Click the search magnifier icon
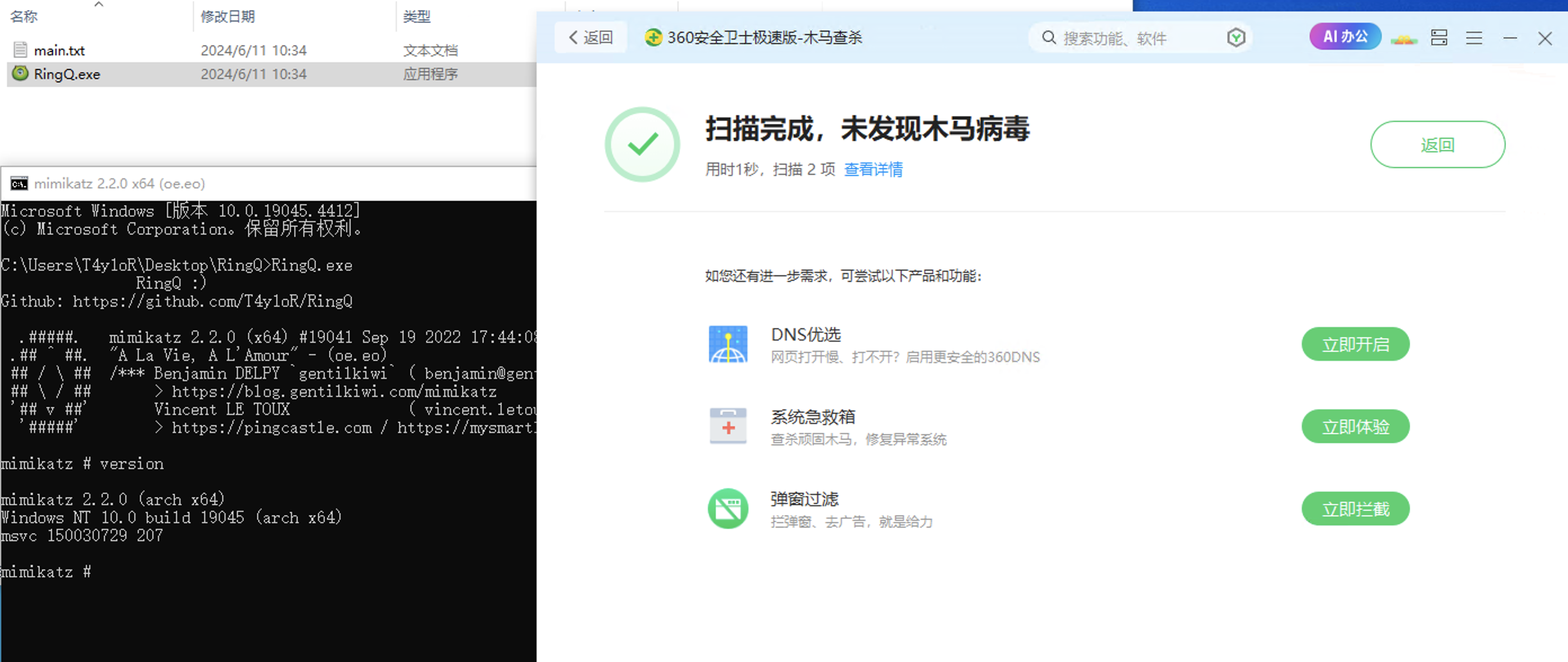Viewport: 1568px width, 662px height. point(1048,38)
